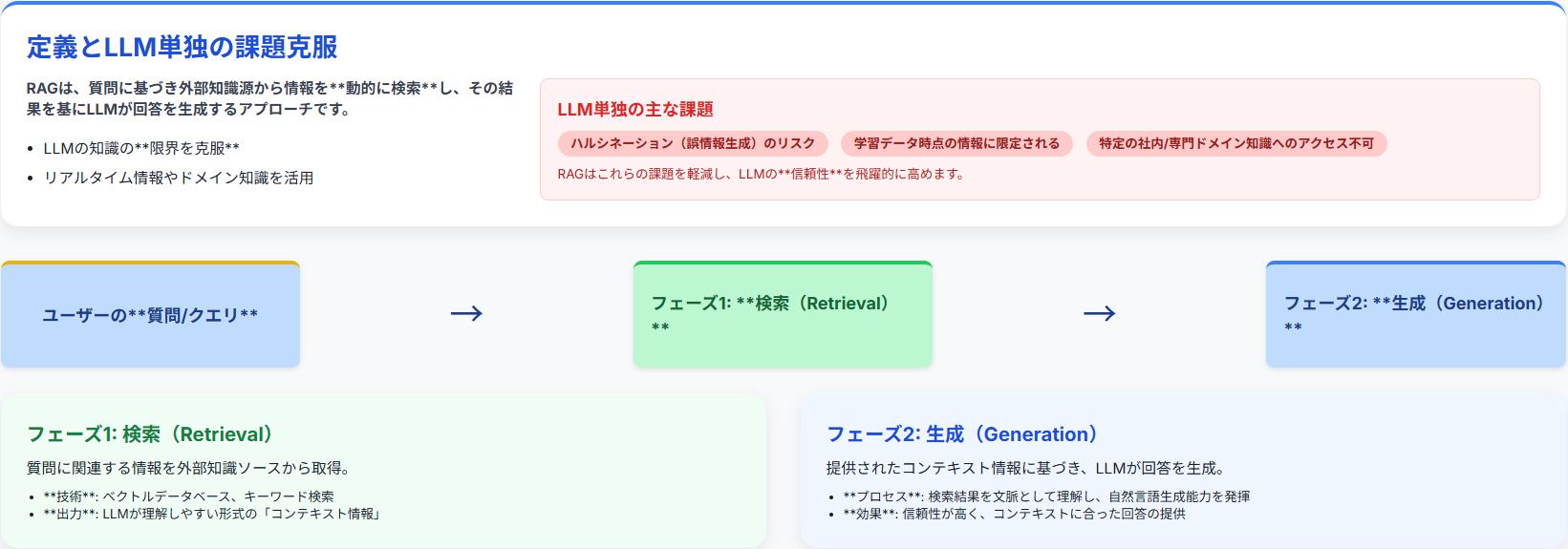This screenshot has height=549, width=1568.
Task: Select the 学習データ時点の情報に限定される tag
Action: coord(956,143)
